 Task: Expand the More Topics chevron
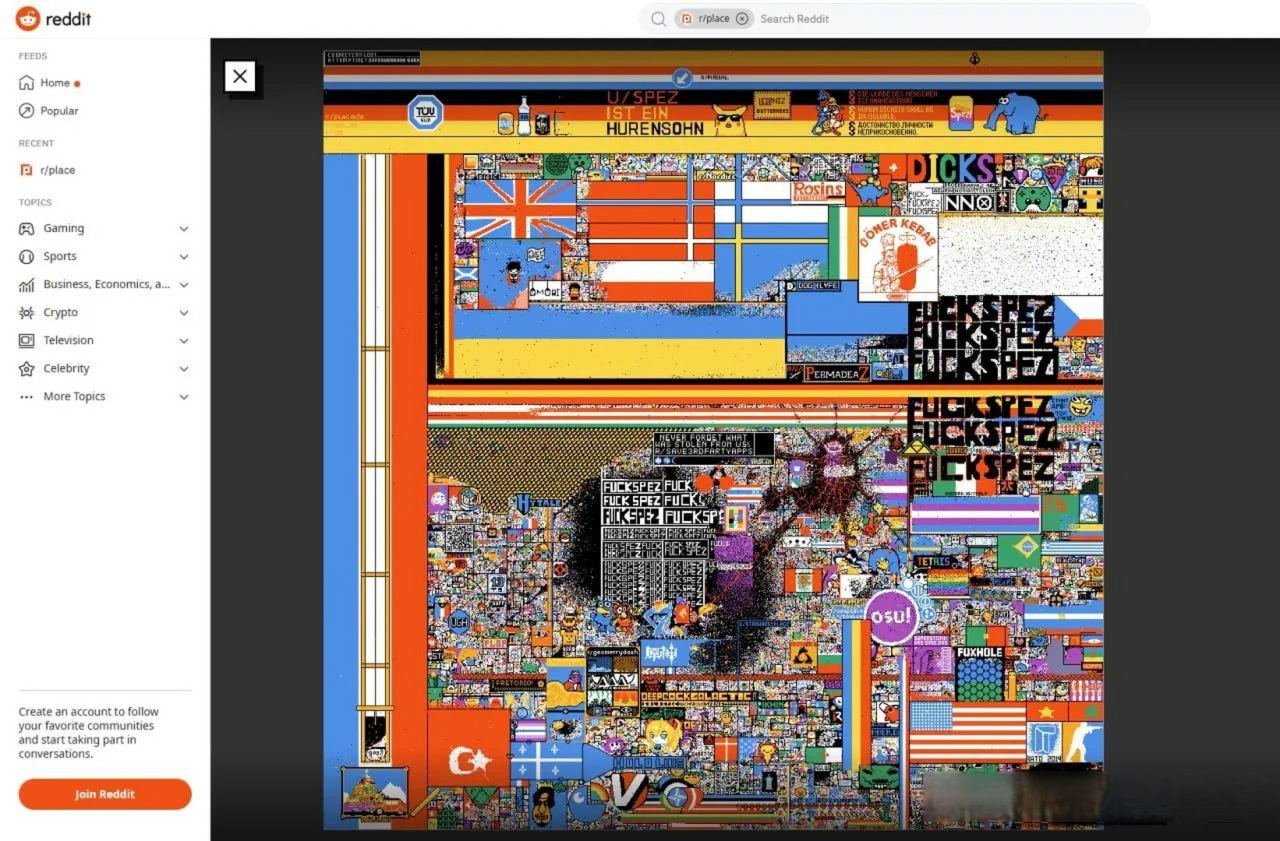tap(183, 397)
